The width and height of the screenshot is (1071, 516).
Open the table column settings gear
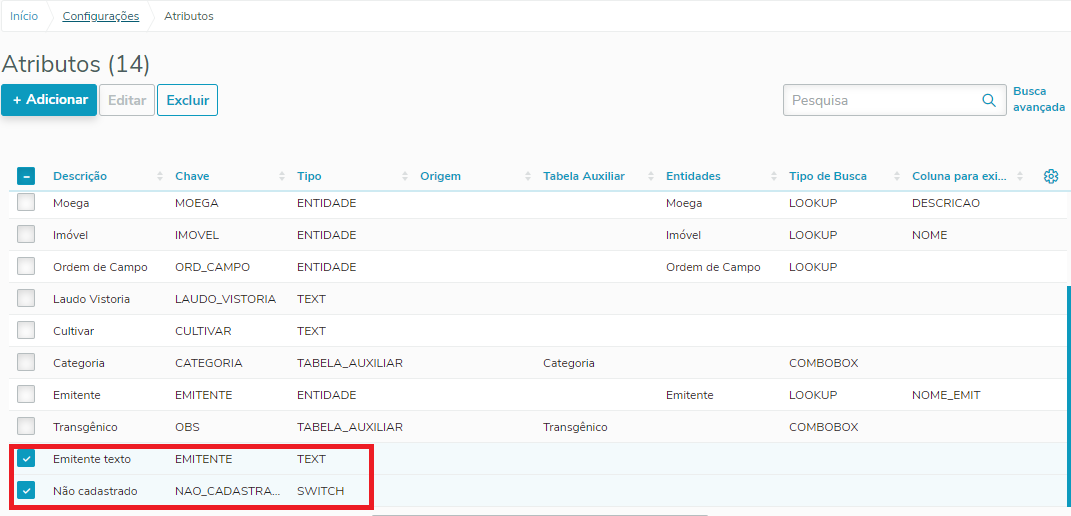point(1051,176)
